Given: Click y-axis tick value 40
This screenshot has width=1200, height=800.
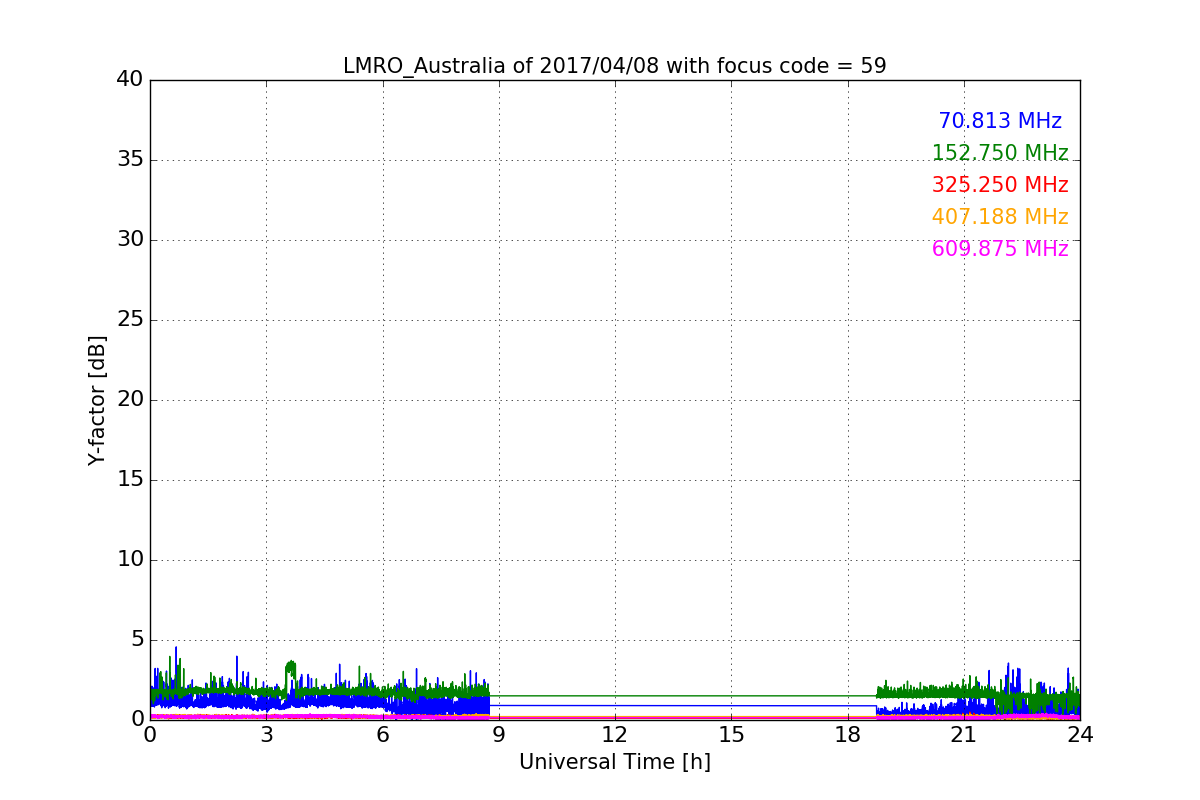Looking at the screenshot, I should (x=130, y=80).
